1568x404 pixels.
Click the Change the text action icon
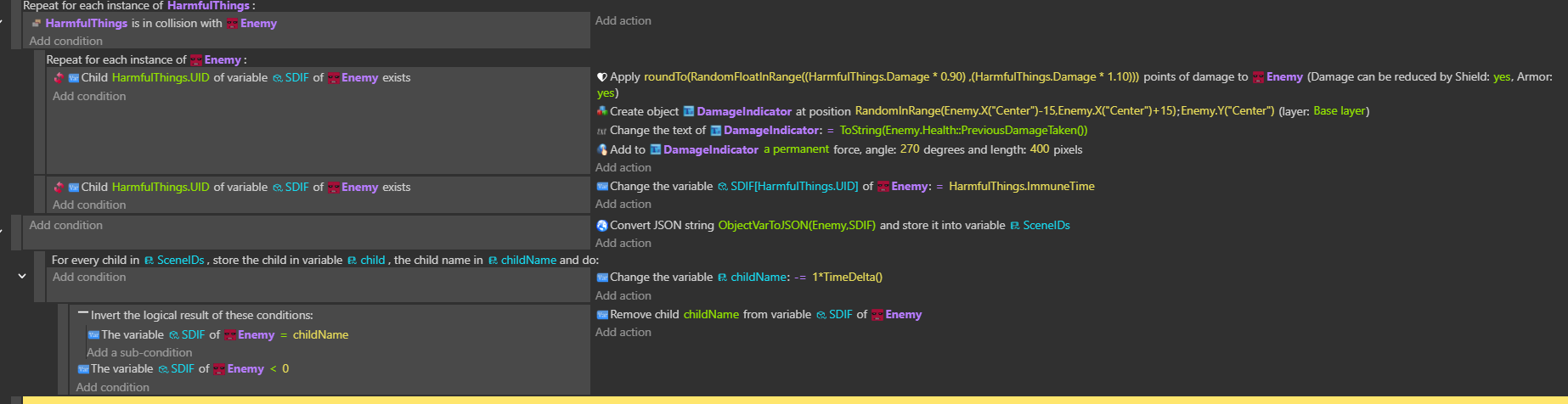(x=602, y=131)
